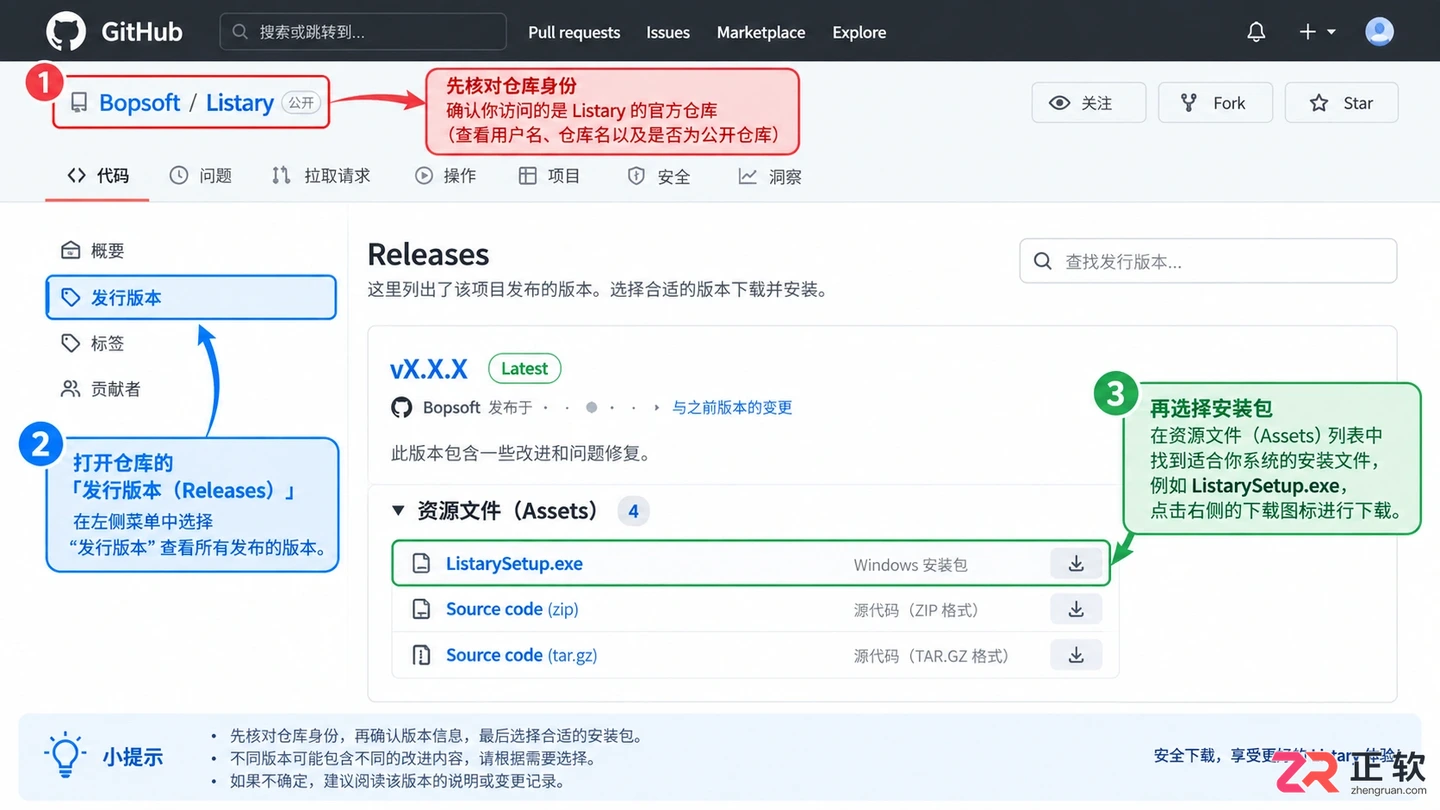Switch to the 问题 tab
Viewport: 1440px width, 810px height.
pos(200,176)
